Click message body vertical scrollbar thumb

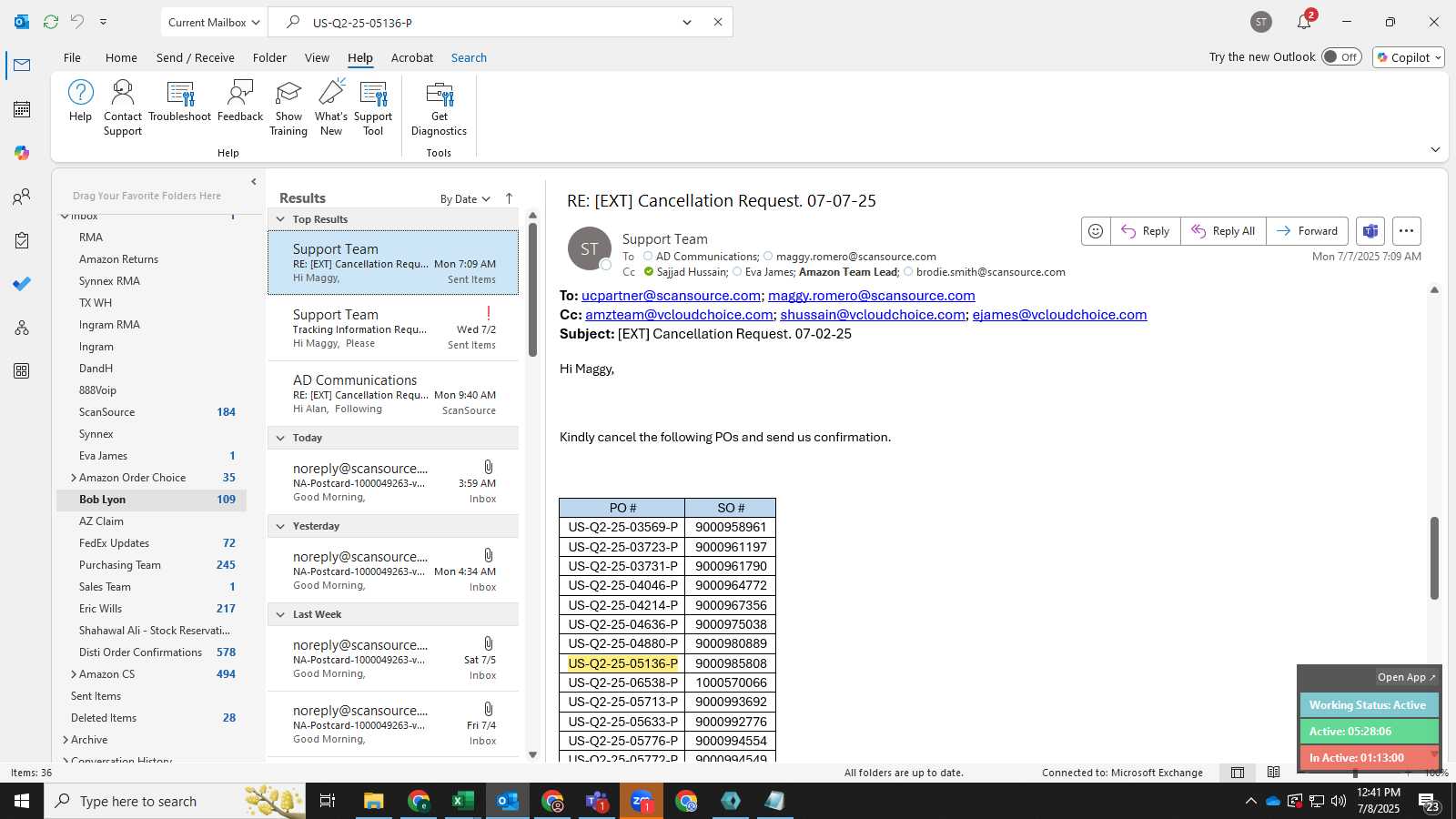1434,558
